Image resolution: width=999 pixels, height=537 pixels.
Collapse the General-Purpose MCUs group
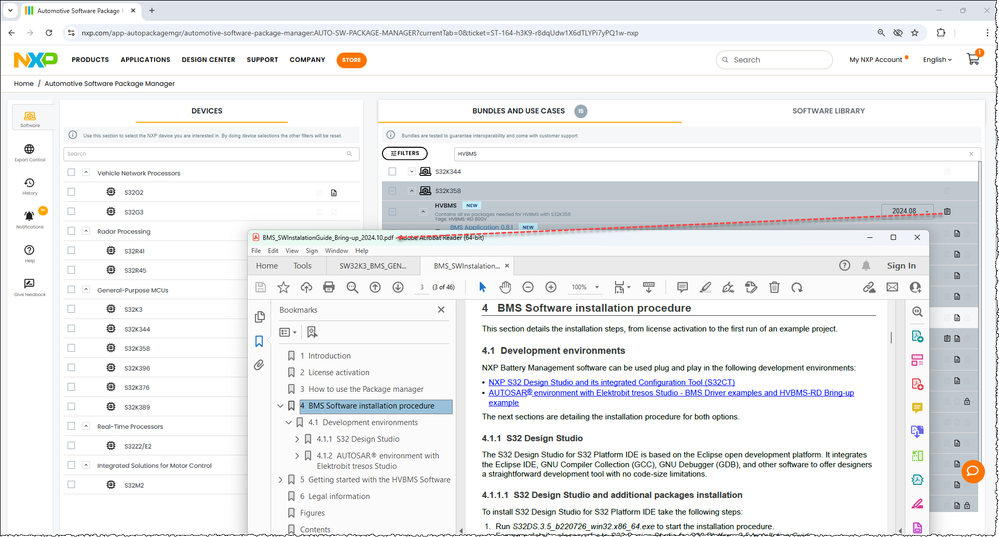click(x=86, y=289)
